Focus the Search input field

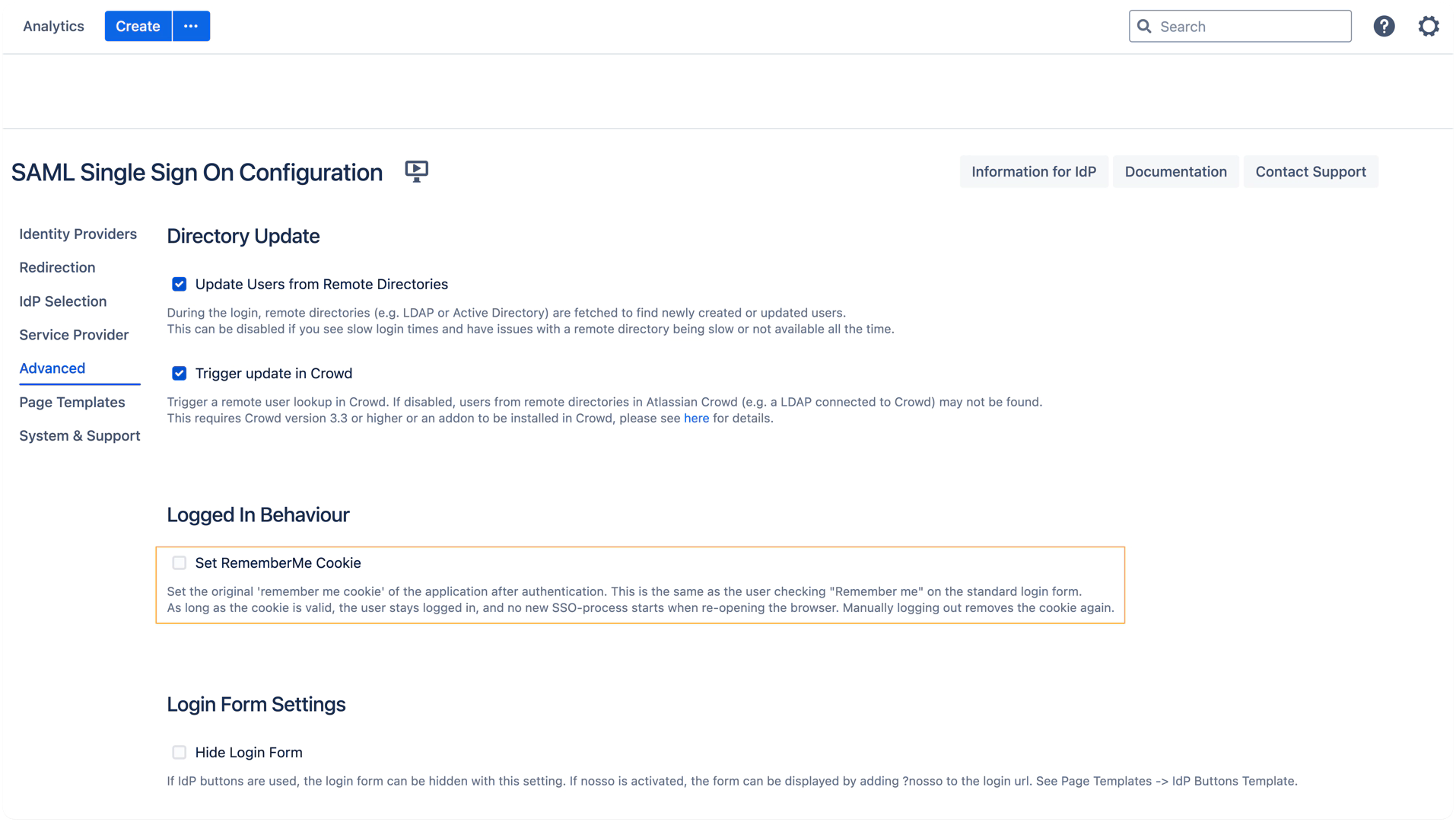1240,27
